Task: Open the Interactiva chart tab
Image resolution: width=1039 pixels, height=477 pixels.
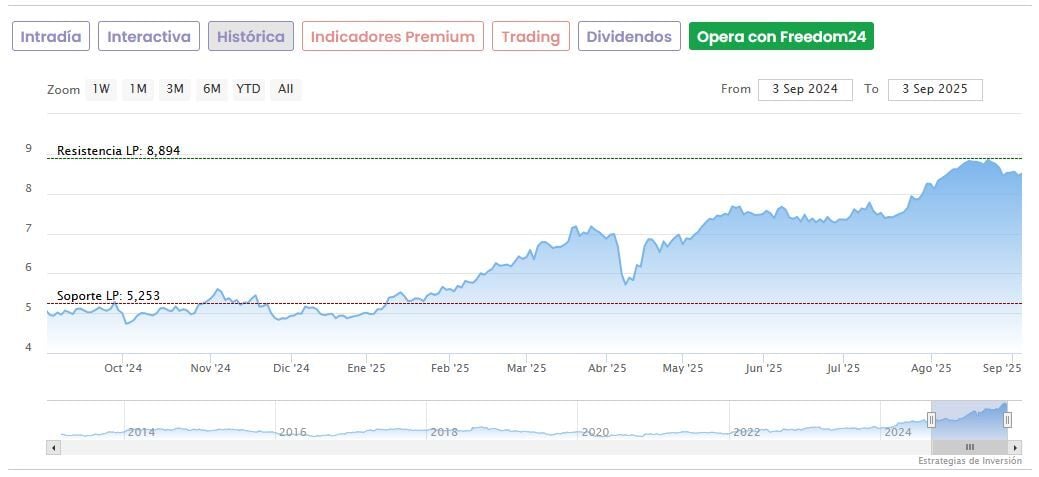Action: pyautogui.click(x=149, y=37)
